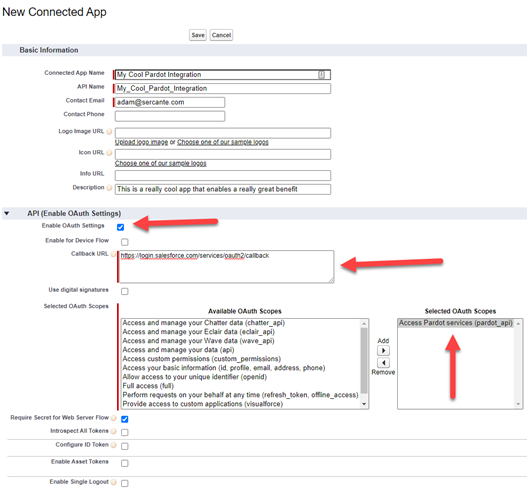Click help icon beside Enable Single Logout
This screenshot has height=489, width=527.
click(114, 482)
